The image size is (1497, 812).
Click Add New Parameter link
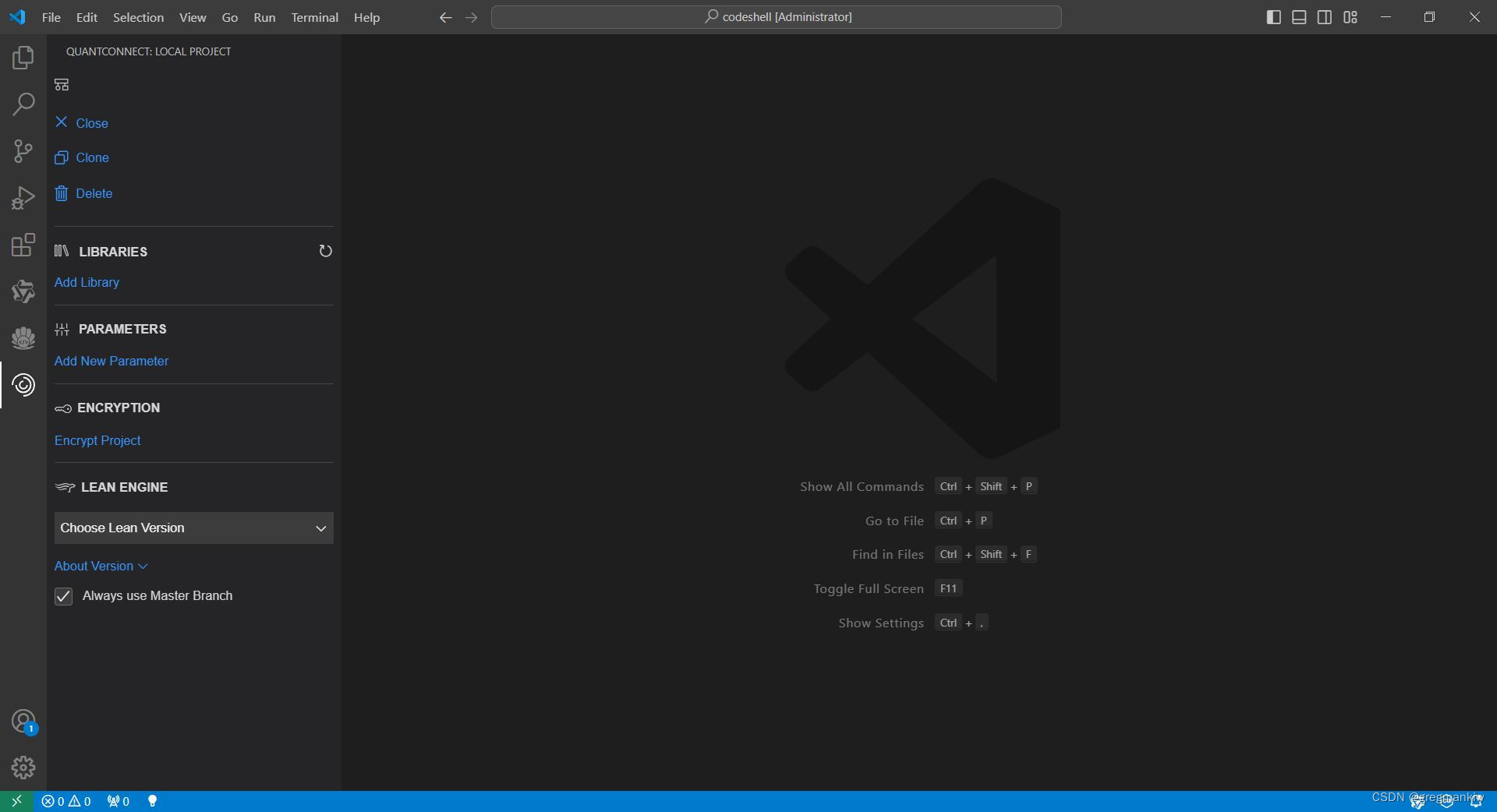(111, 361)
